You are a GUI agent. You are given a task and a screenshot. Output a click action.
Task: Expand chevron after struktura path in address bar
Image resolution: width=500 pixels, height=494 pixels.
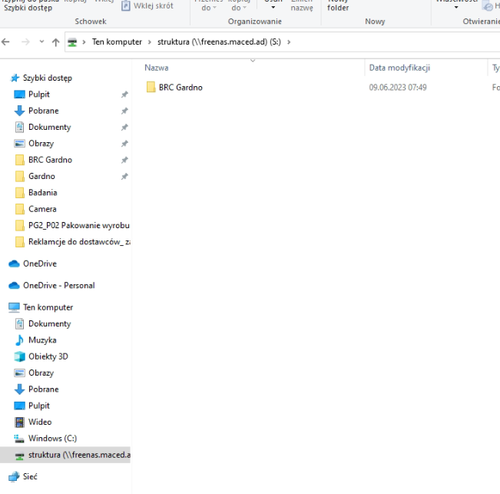(x=289, y=42)
